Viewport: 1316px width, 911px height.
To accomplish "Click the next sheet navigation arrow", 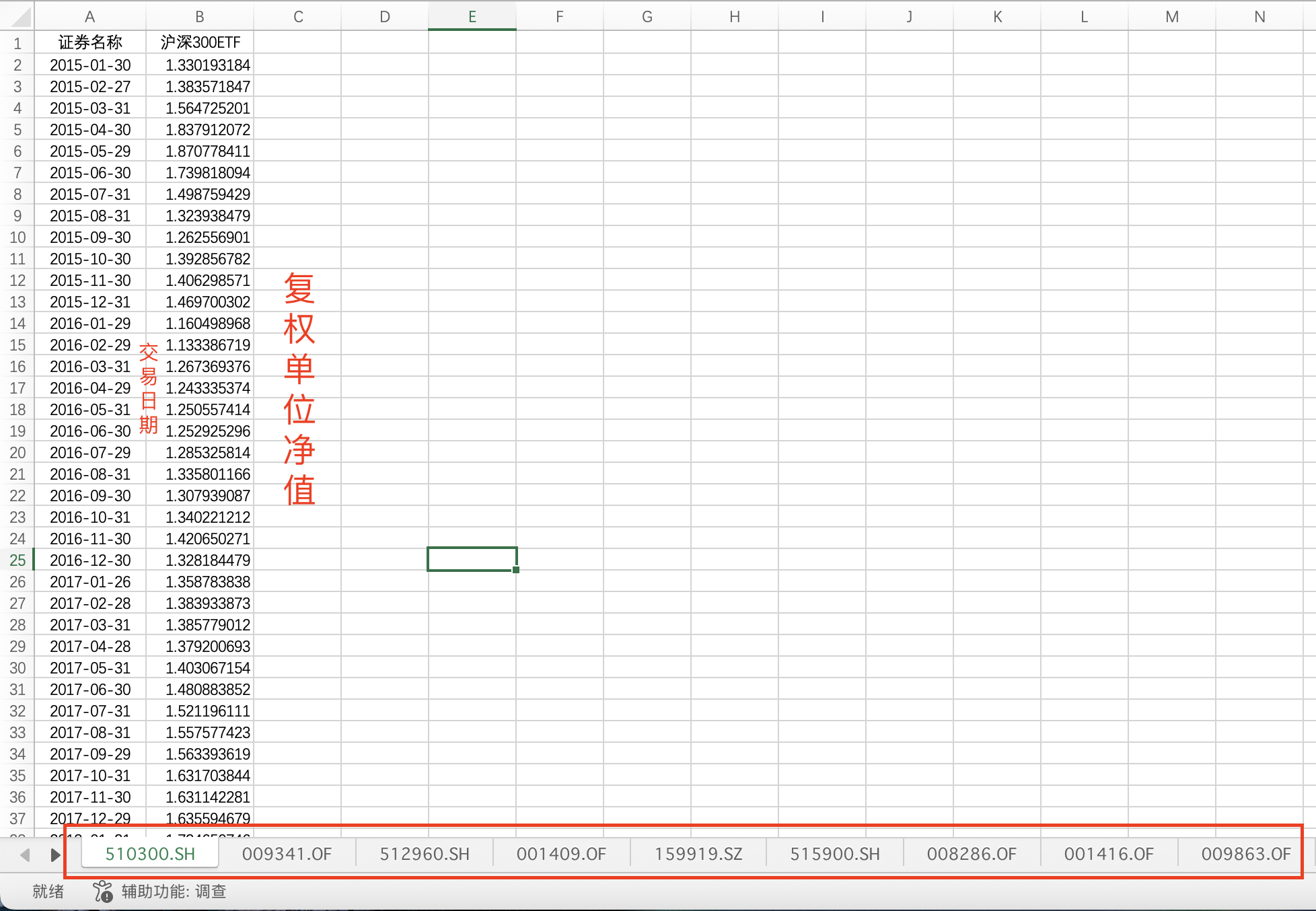I will coord(55,855).
